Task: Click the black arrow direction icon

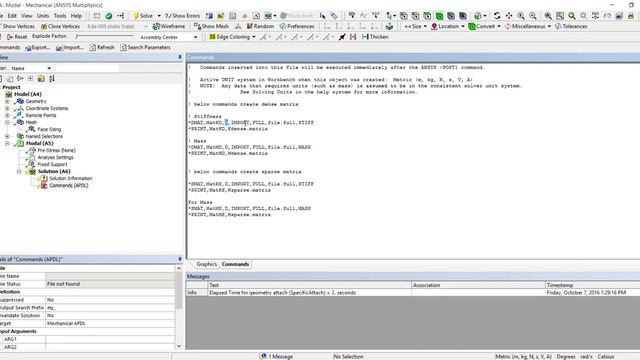Action: click(x=342, y=37)
